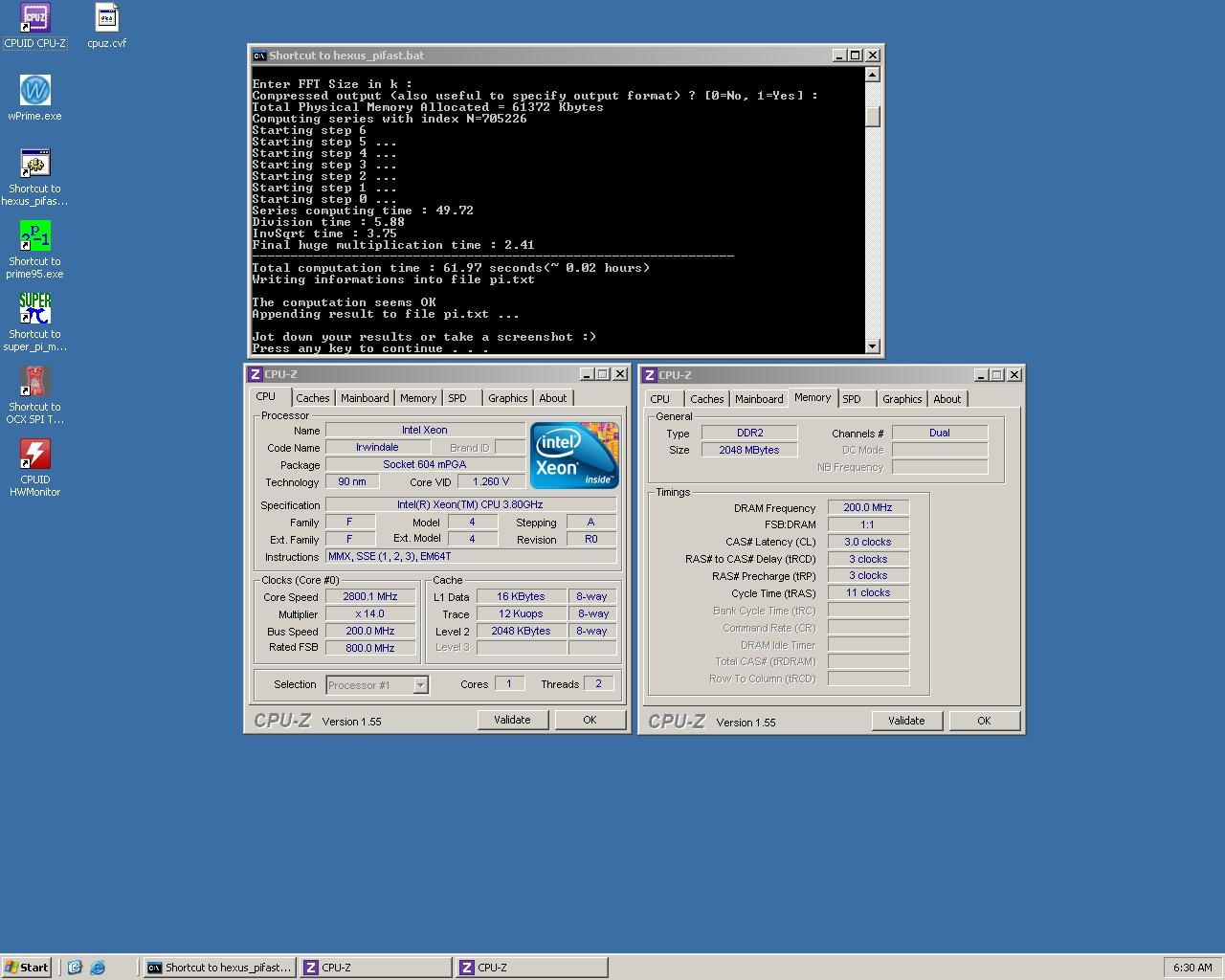Screen dimensions: 1225x980
Task: Click the 2048 KBytes Level 2 cache value
Action: click(x=521, y=632)
